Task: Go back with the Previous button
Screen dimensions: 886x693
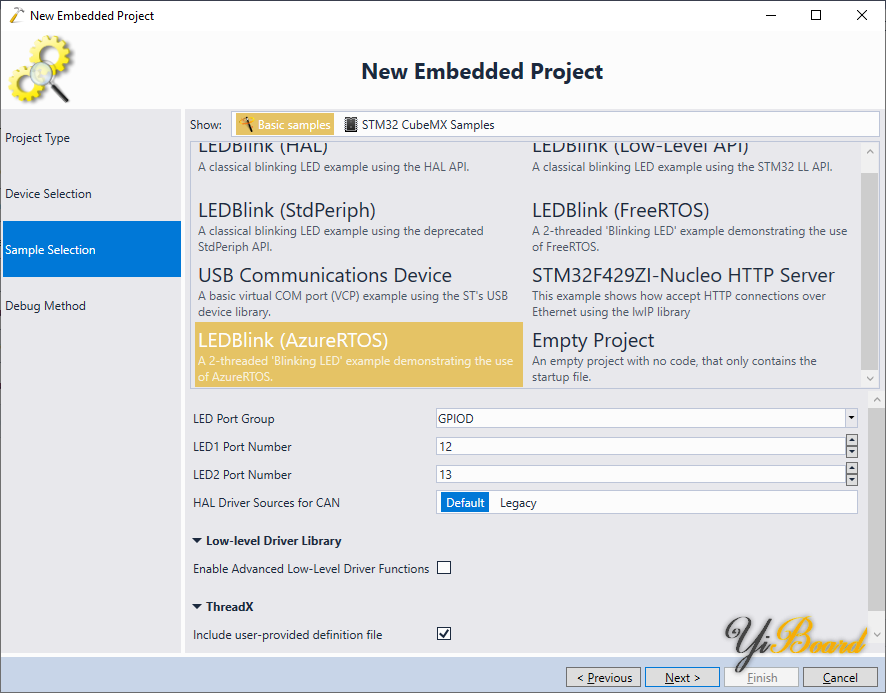Action: (x=603, y=677)
